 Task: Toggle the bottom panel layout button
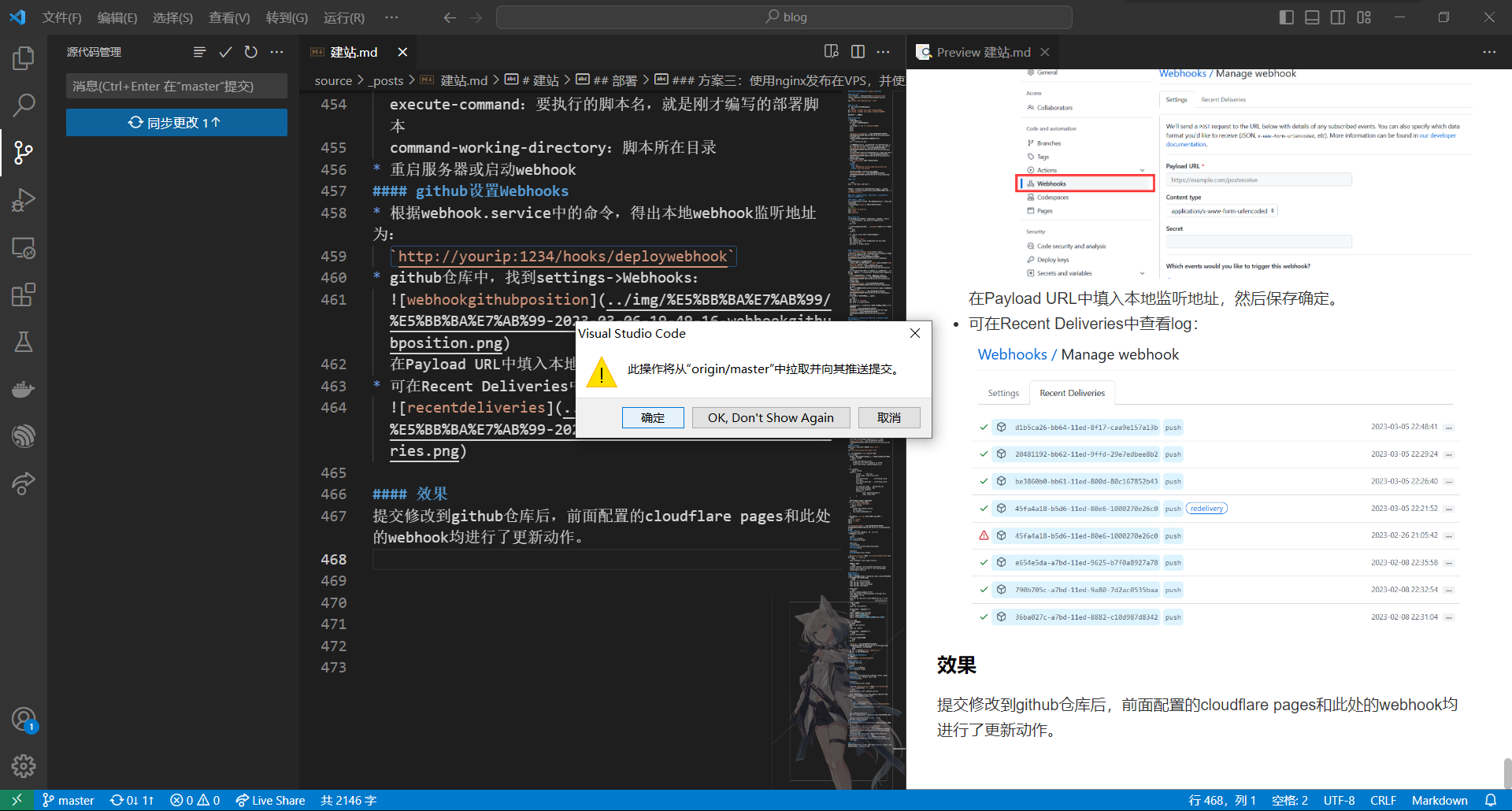1312,17
